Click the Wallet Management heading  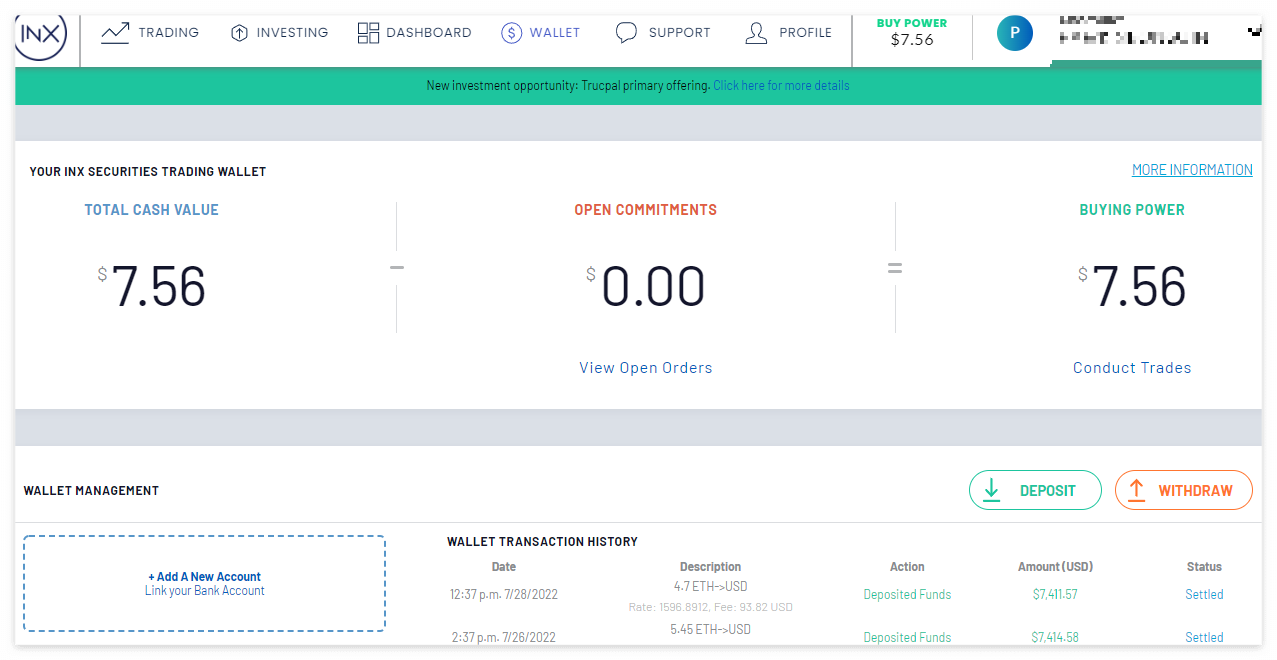tap(91, 491)
